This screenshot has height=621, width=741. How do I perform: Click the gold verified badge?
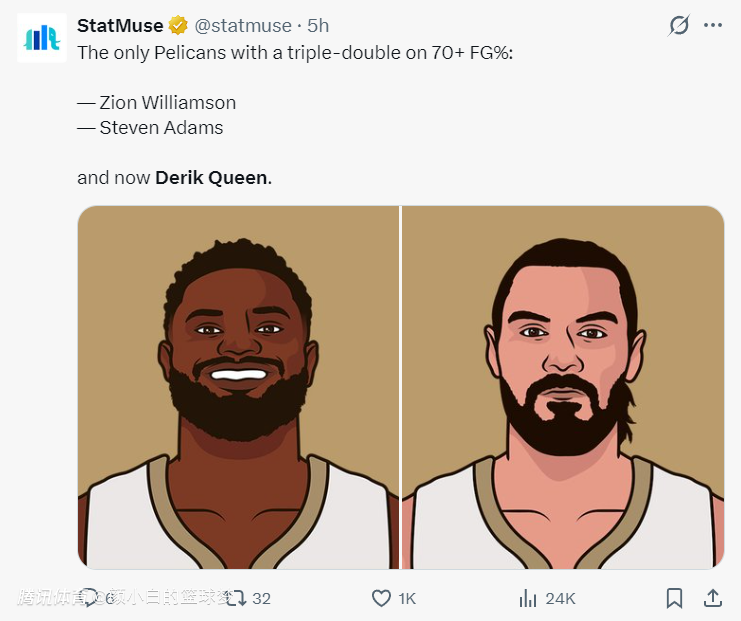178,26
